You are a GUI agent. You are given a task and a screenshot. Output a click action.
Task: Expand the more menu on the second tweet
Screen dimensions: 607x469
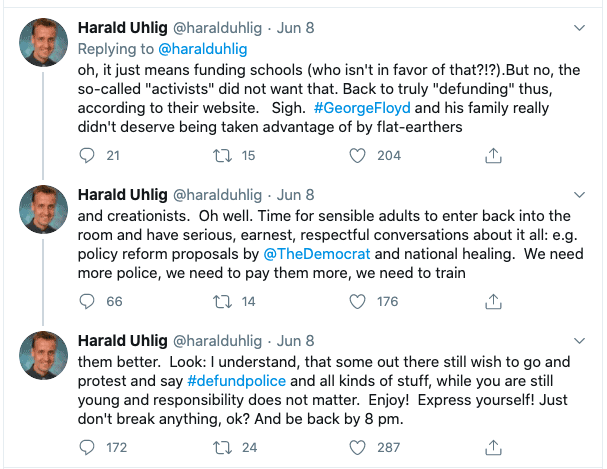coord(579,192)
